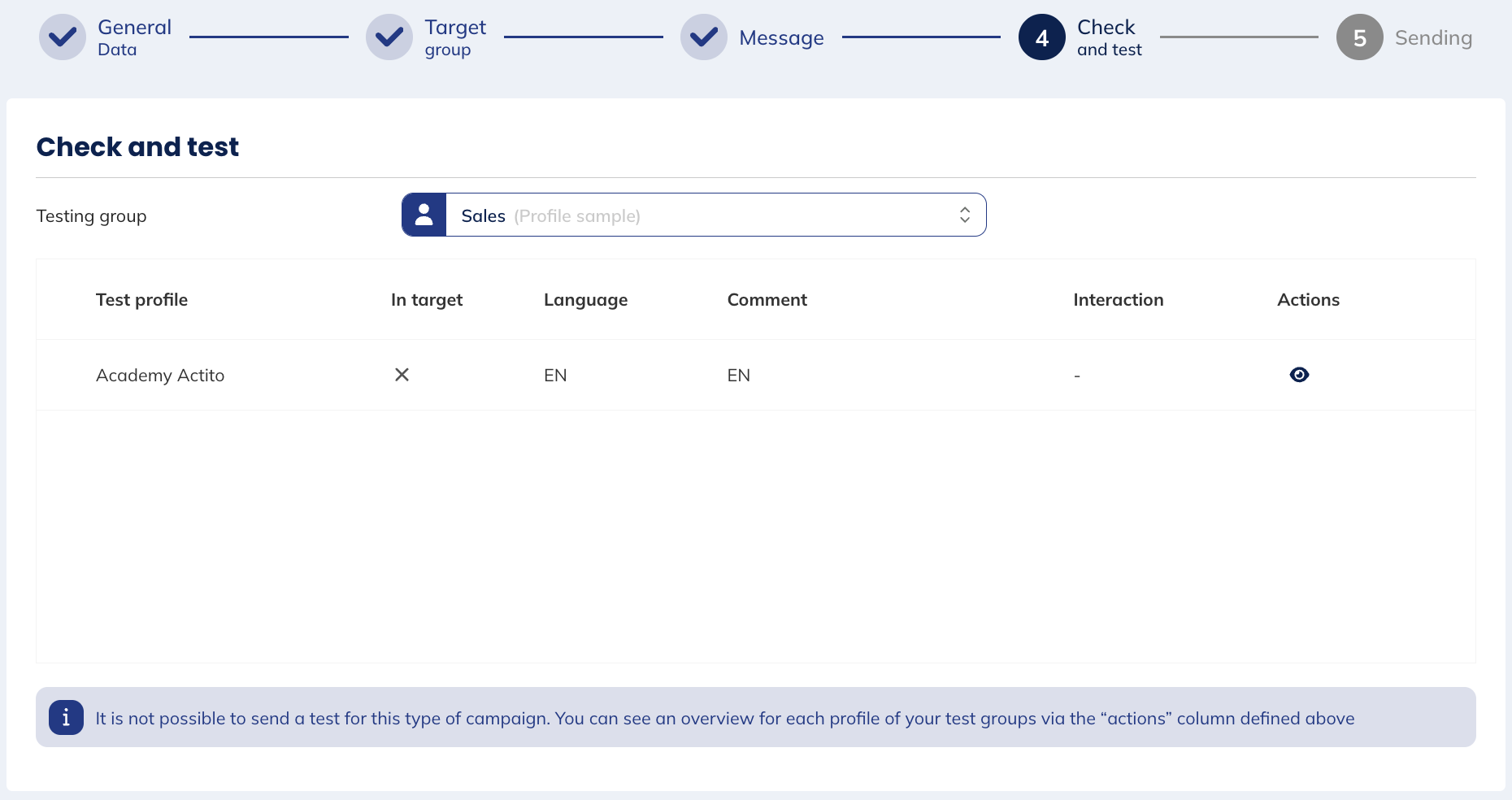Click the step 4 circle icon
Screen dimensions: 1512x800
click(1041, 37)
